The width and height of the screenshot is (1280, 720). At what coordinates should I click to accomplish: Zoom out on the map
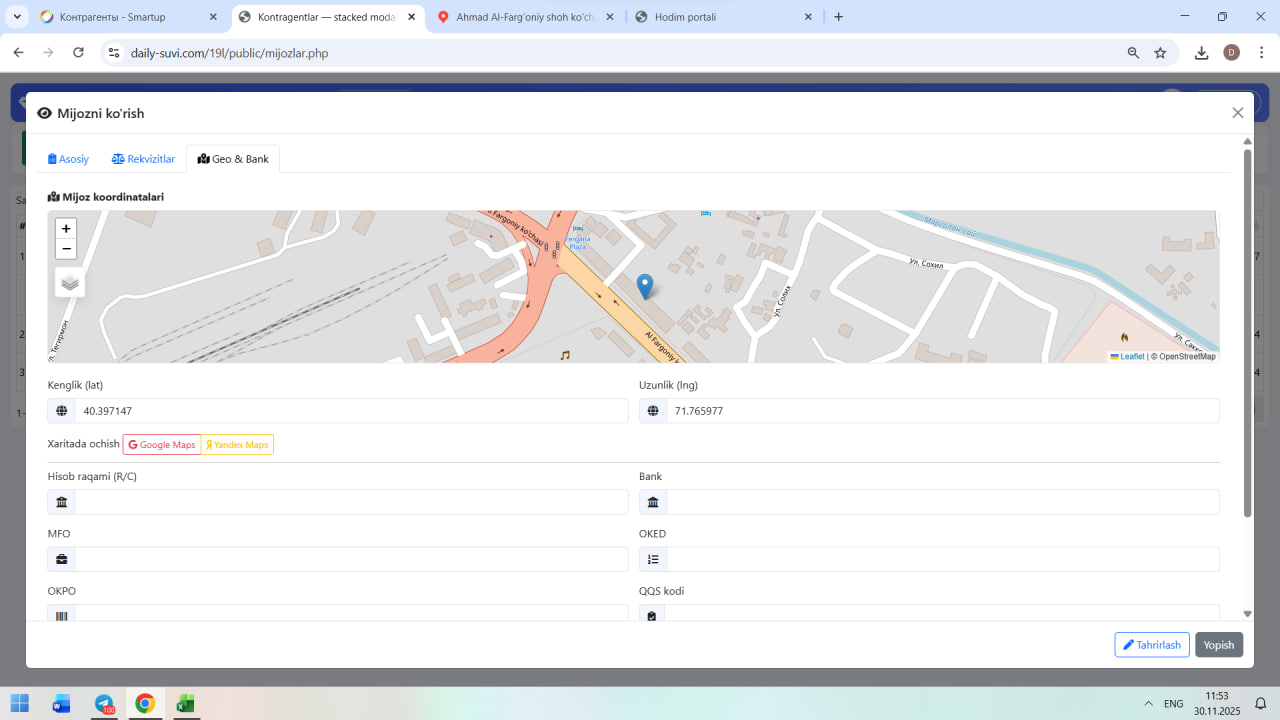66,249
